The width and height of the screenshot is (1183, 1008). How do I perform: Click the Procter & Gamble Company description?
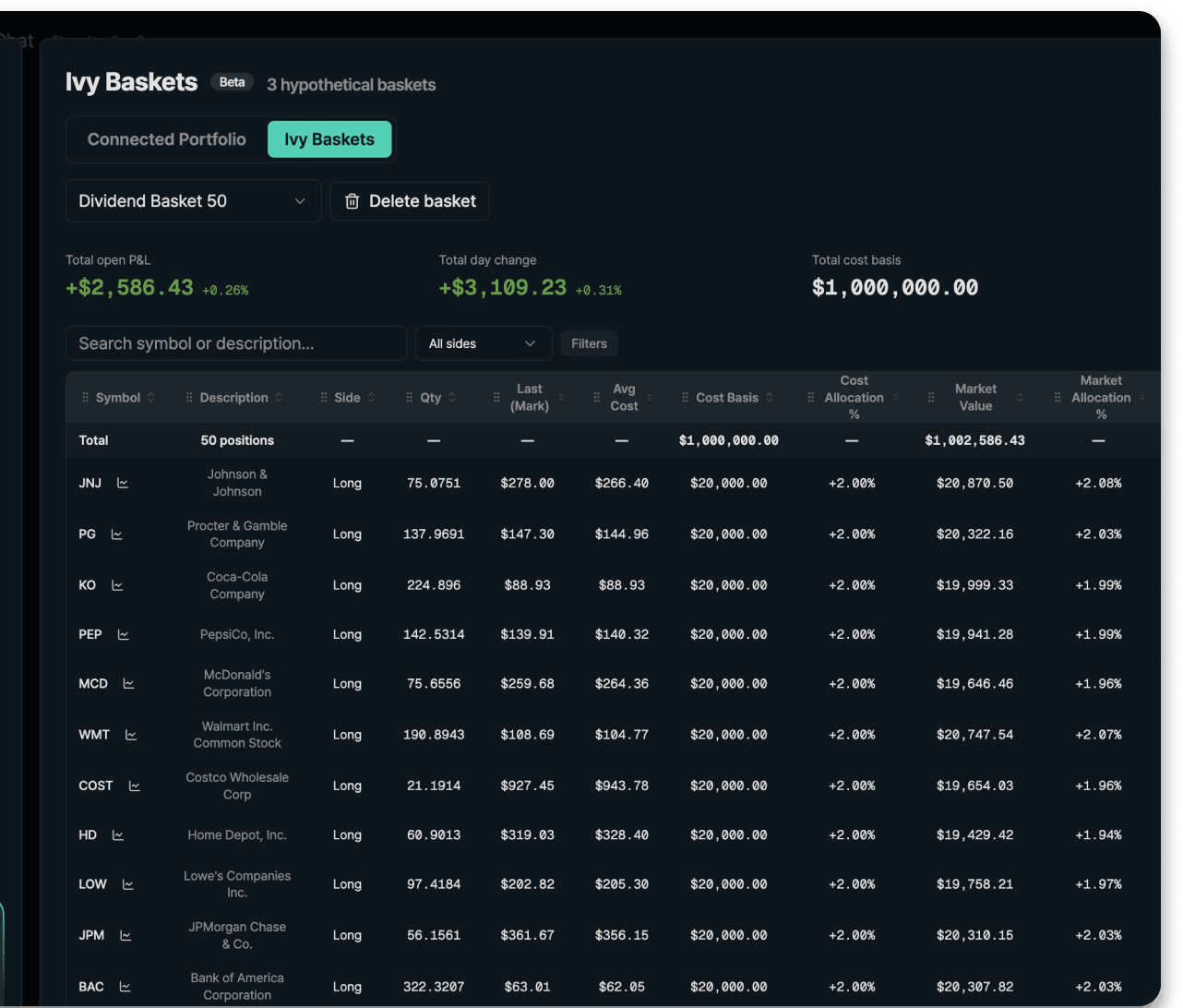click(x=237, y=534)
